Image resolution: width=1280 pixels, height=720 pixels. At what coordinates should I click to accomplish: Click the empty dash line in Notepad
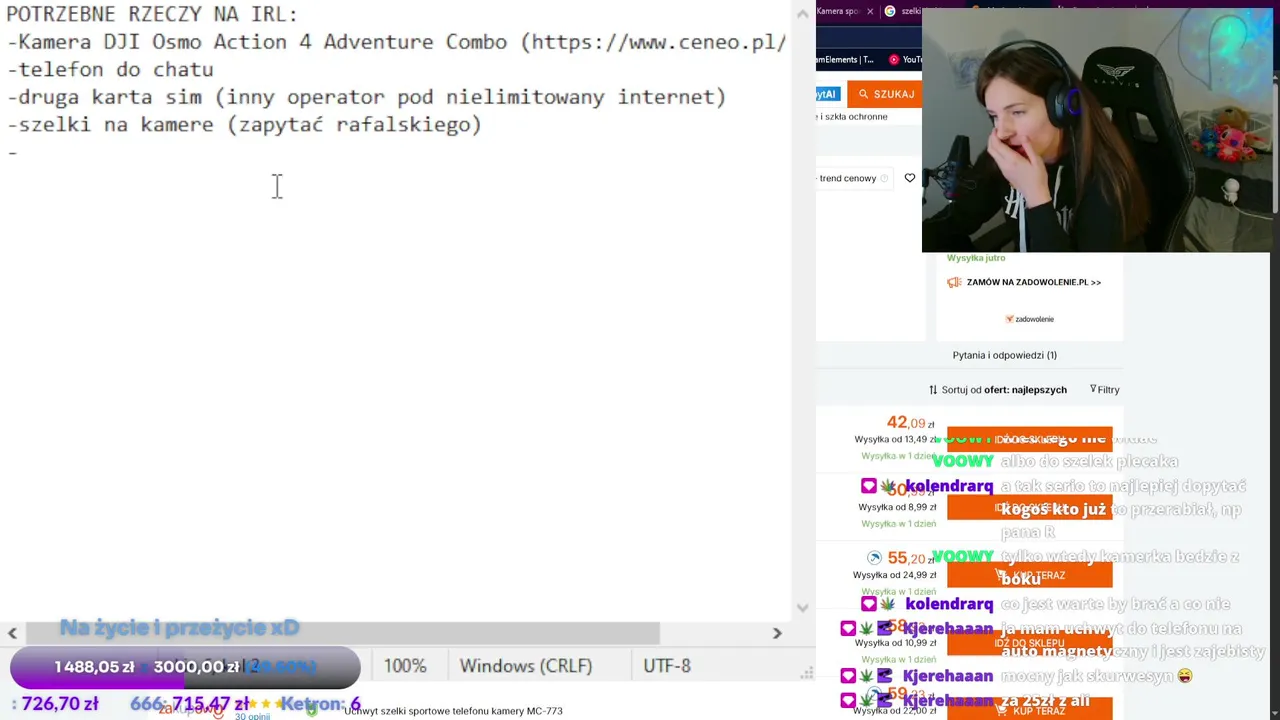[x=12, y=152]
